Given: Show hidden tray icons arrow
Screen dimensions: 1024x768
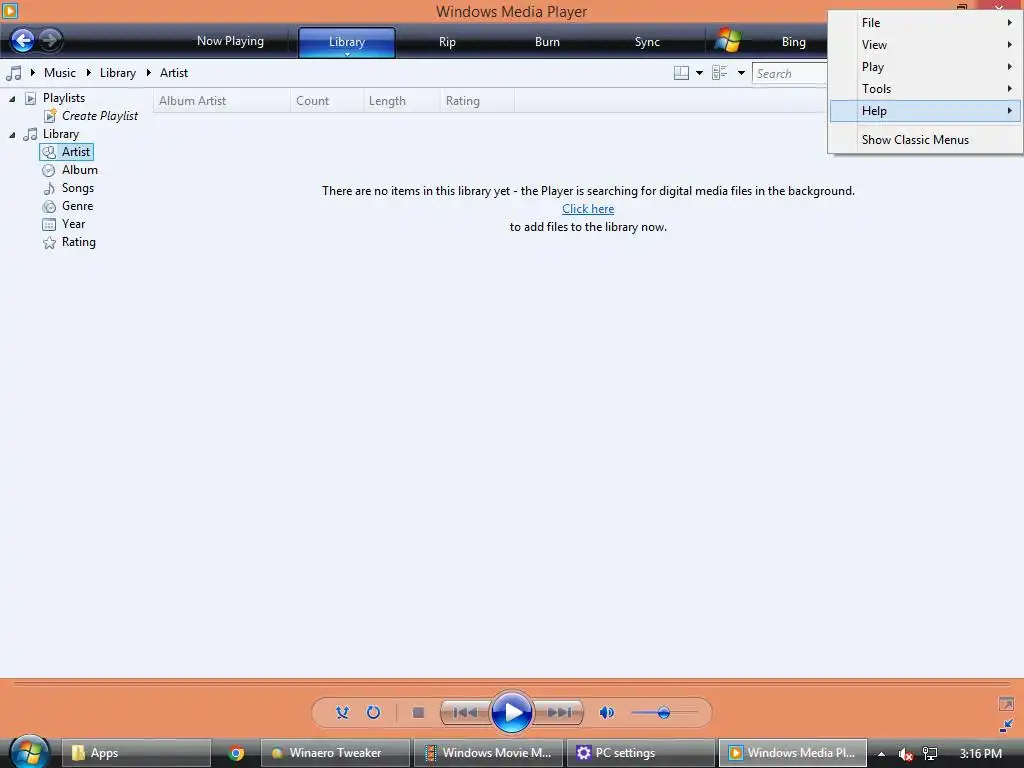Looking at the screenshot, I should pos(881,754).
